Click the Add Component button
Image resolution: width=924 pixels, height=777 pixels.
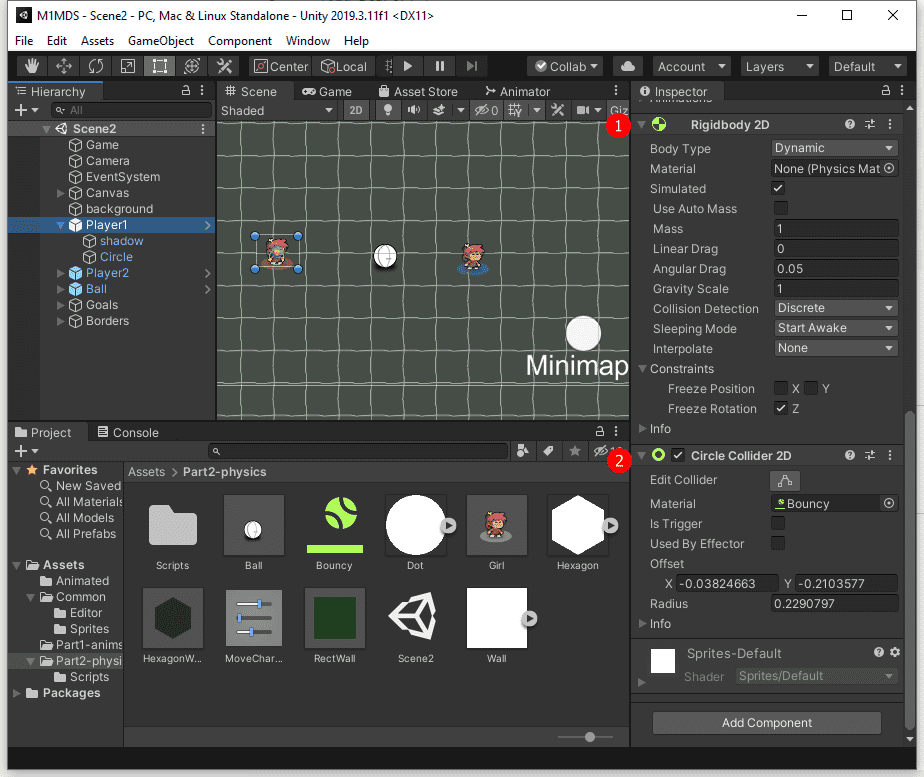tap(766, 723)
